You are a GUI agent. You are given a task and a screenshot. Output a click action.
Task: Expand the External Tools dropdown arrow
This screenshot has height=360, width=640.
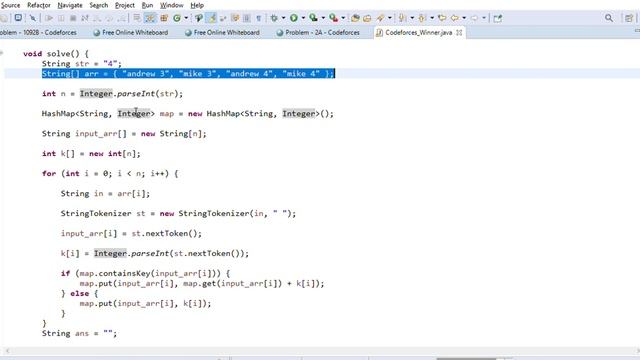pyautogui.click(x=343, y=18)
